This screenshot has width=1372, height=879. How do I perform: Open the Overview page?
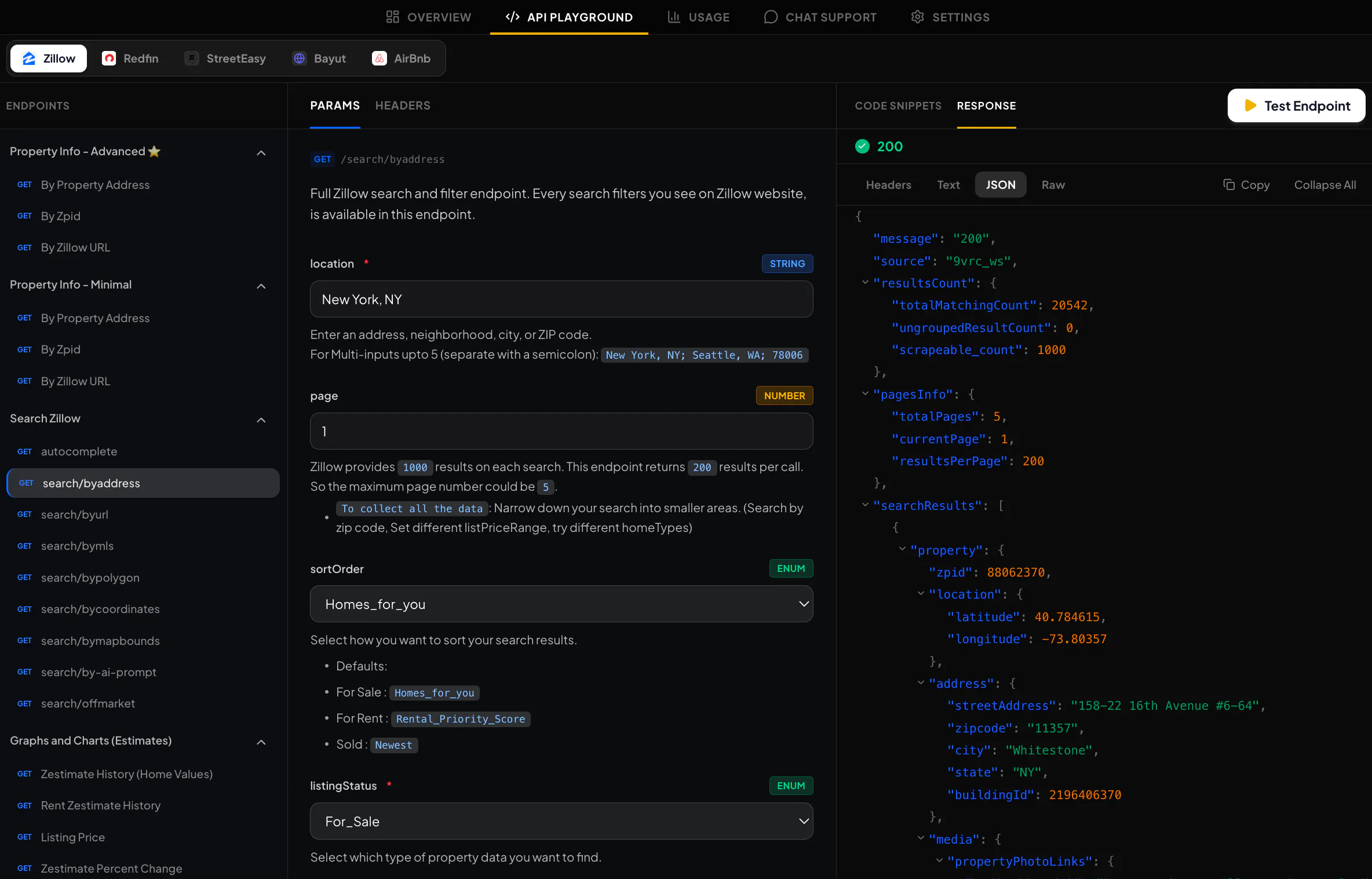point(429,17)
